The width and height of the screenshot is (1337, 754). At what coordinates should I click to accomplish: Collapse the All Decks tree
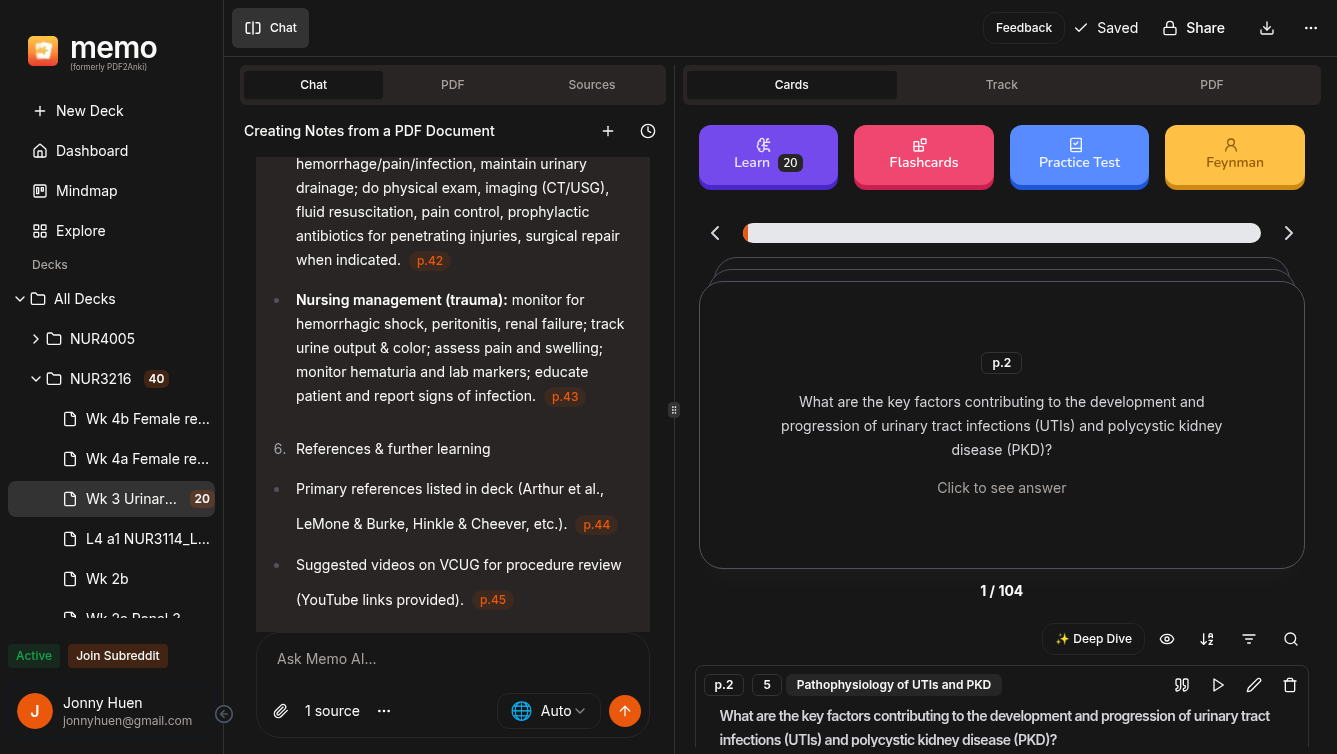tap(20, 299)
